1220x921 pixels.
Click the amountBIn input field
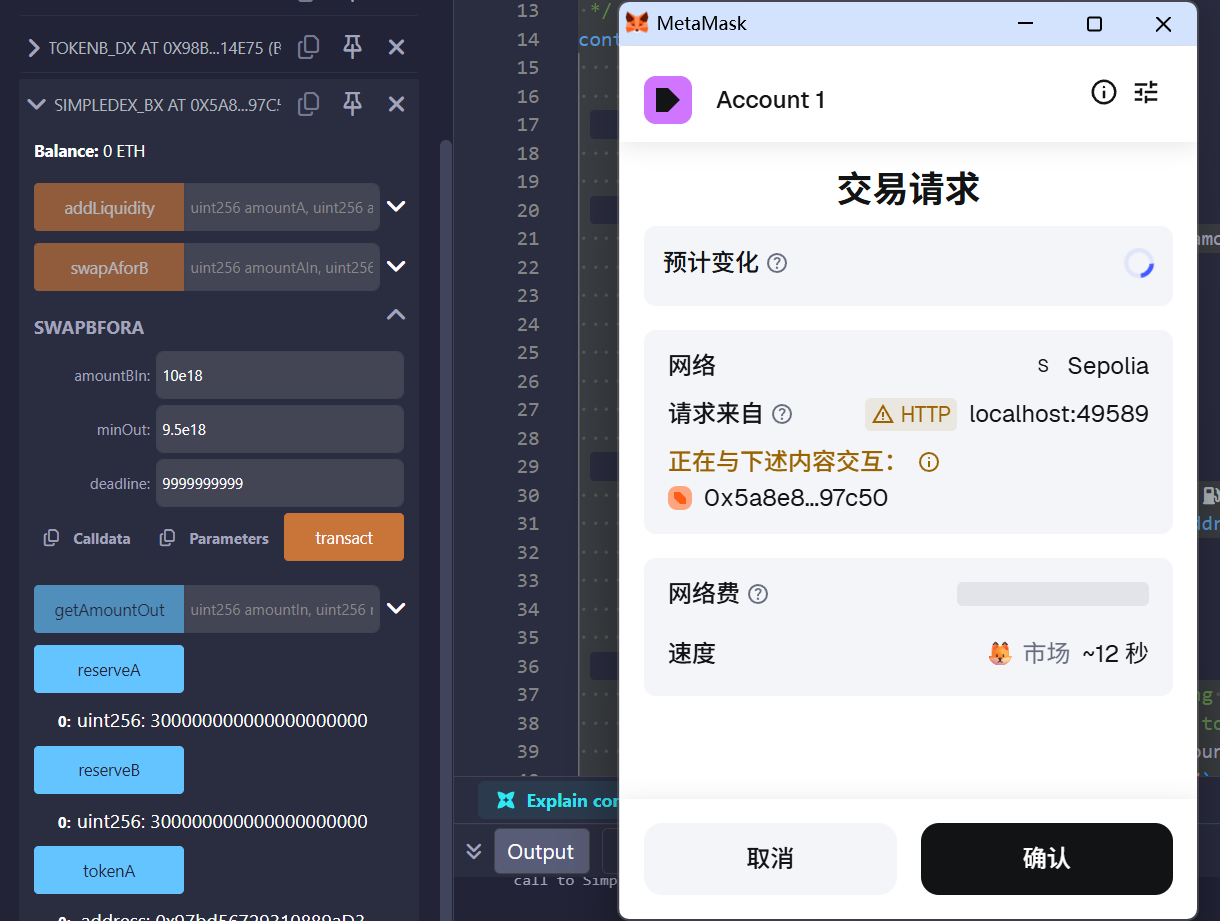tap(279, 376)
